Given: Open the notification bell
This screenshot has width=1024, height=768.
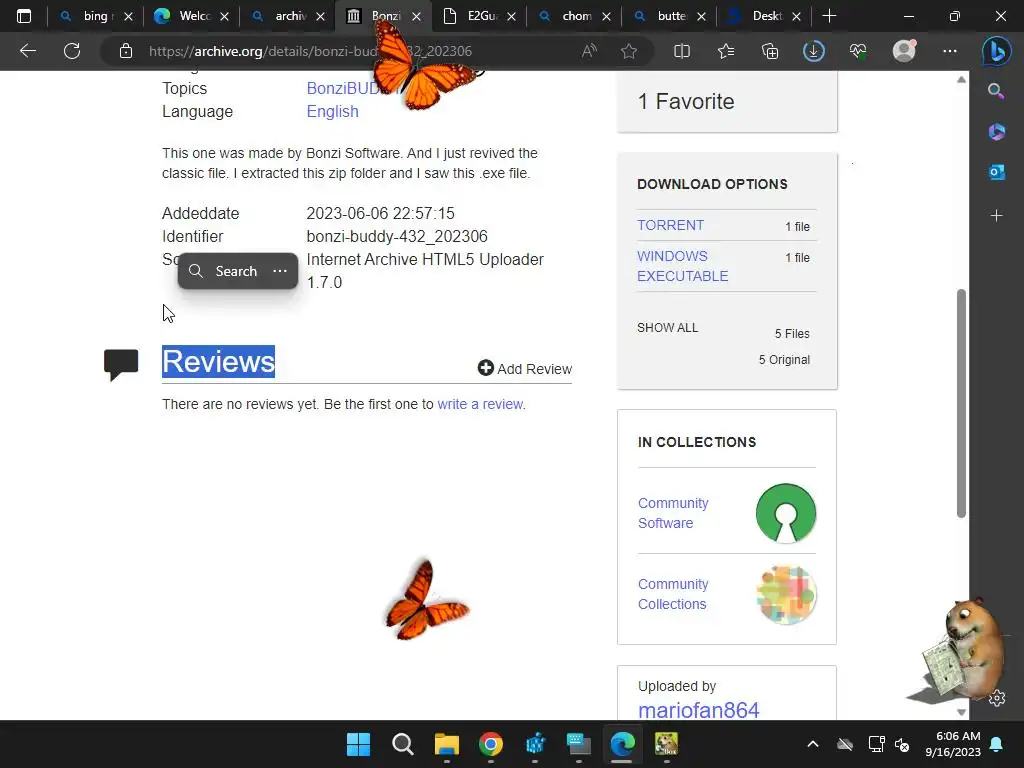Looking at the screenshot, I should (997, 744).
